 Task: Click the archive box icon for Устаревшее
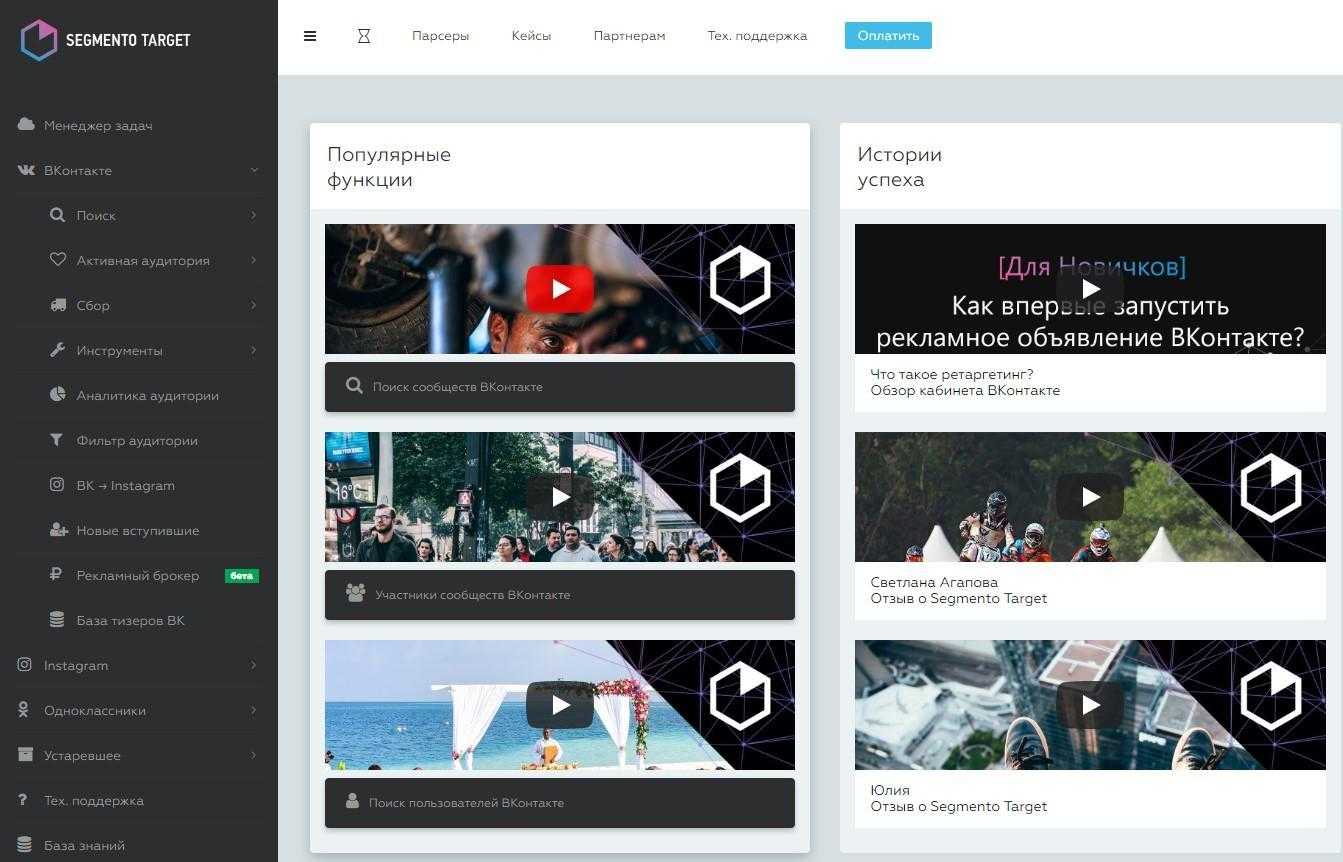[25, 755]
